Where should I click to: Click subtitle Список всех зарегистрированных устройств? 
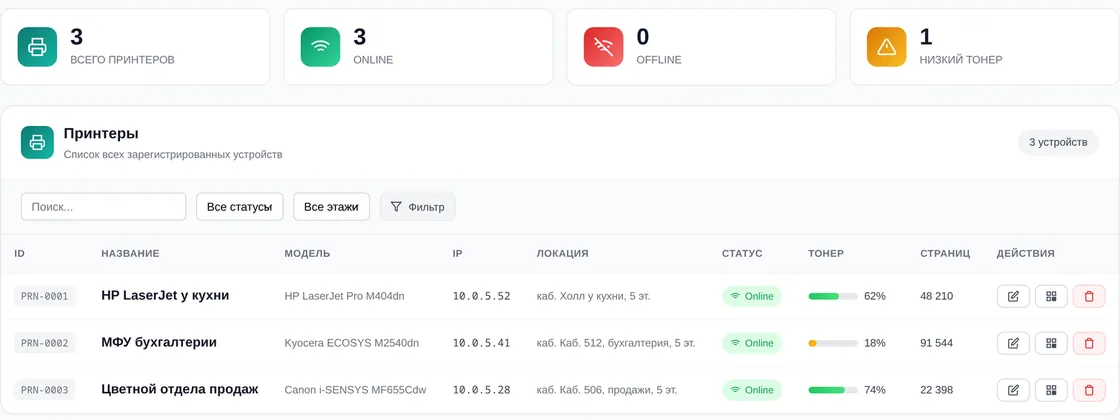point(173,154)
